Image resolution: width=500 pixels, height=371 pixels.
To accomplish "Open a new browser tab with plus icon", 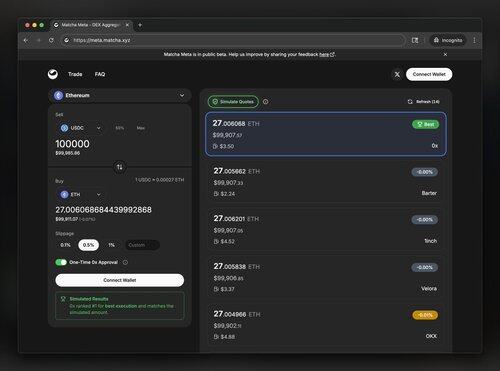I will coord(140,25).
